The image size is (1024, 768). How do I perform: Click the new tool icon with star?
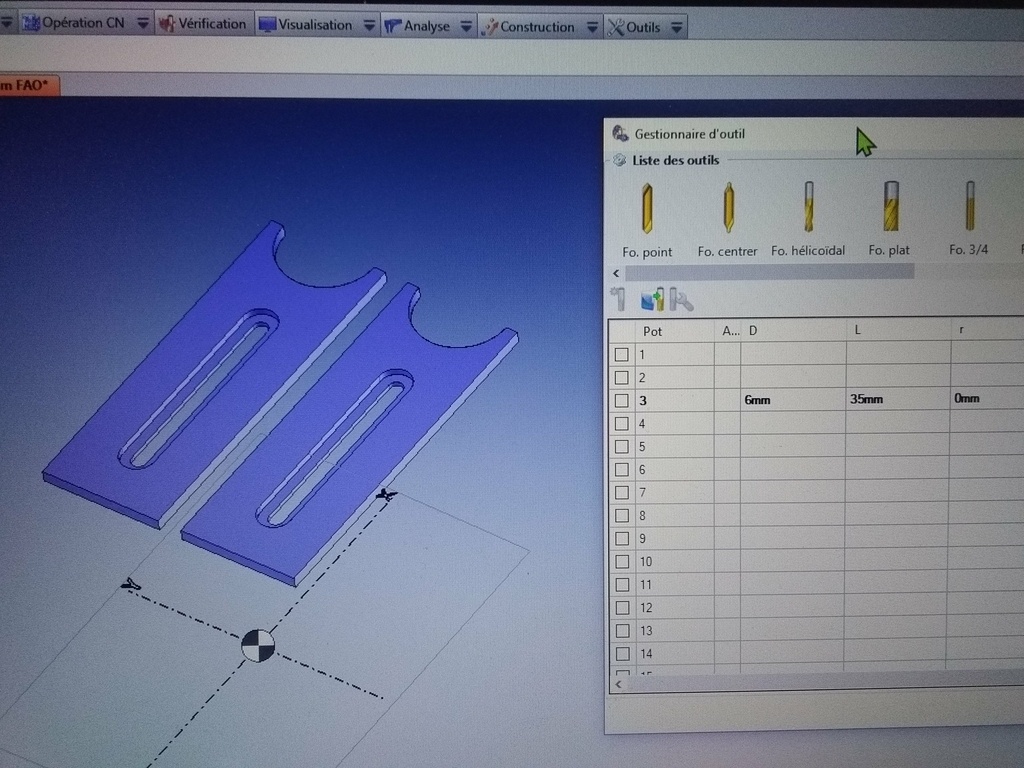(618, 300)
